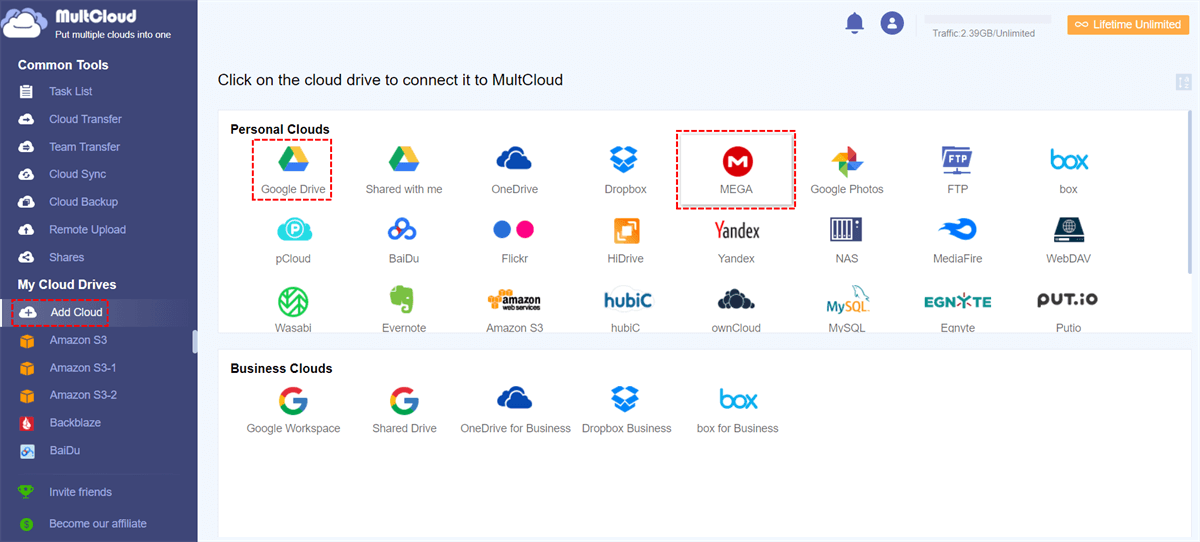
Task: Choose the HiDrive cloud
Action: 625,240
